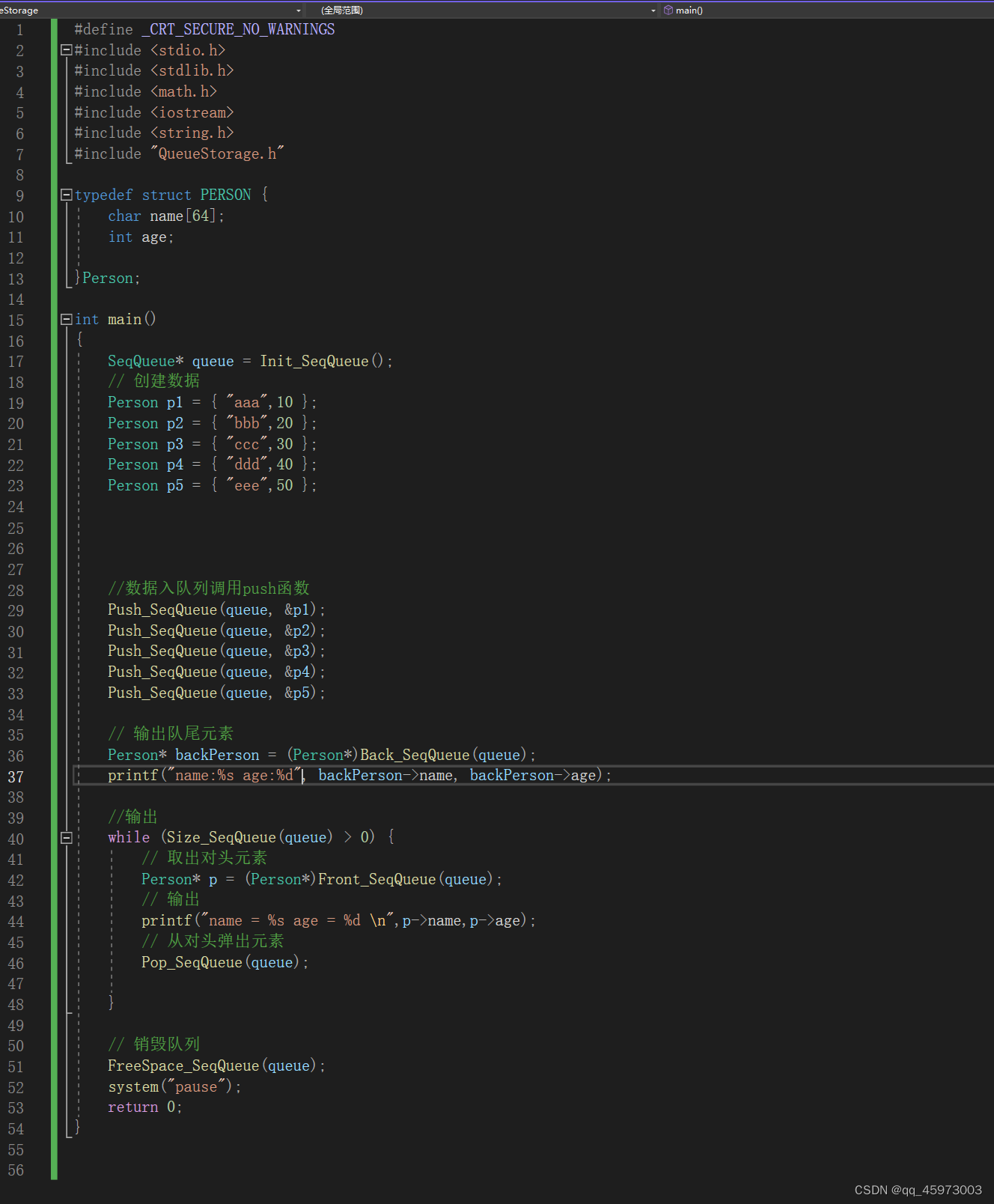The width and height of the screenshot is (994, 1204).
Task: Click on comment 销毁队列
Action: [154, 1045]
